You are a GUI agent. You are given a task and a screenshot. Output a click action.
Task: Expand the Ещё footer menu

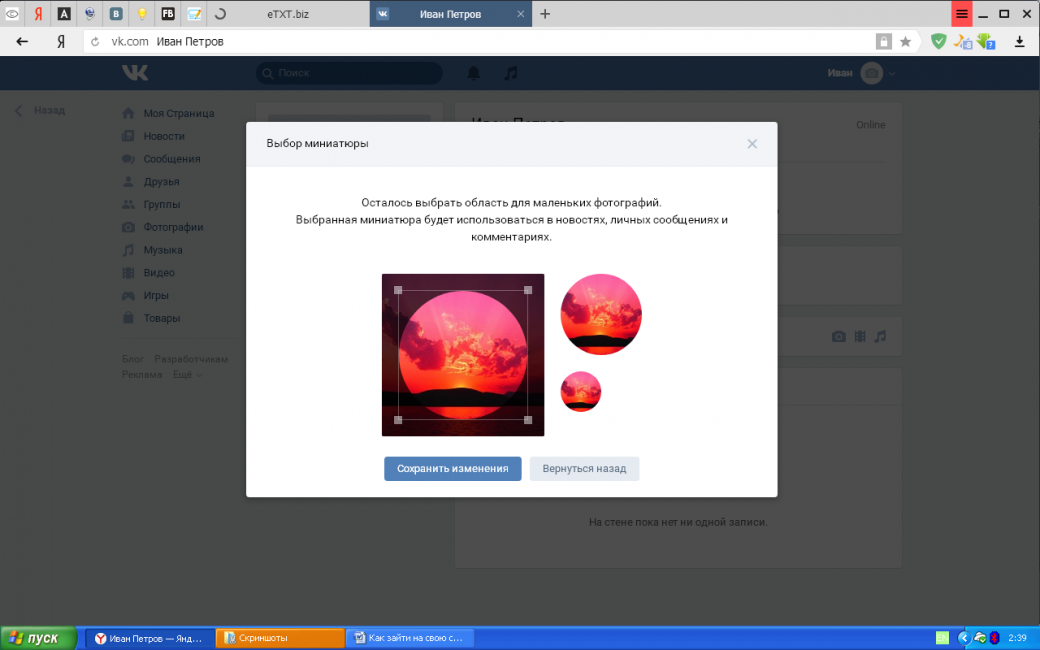[185, 375]
